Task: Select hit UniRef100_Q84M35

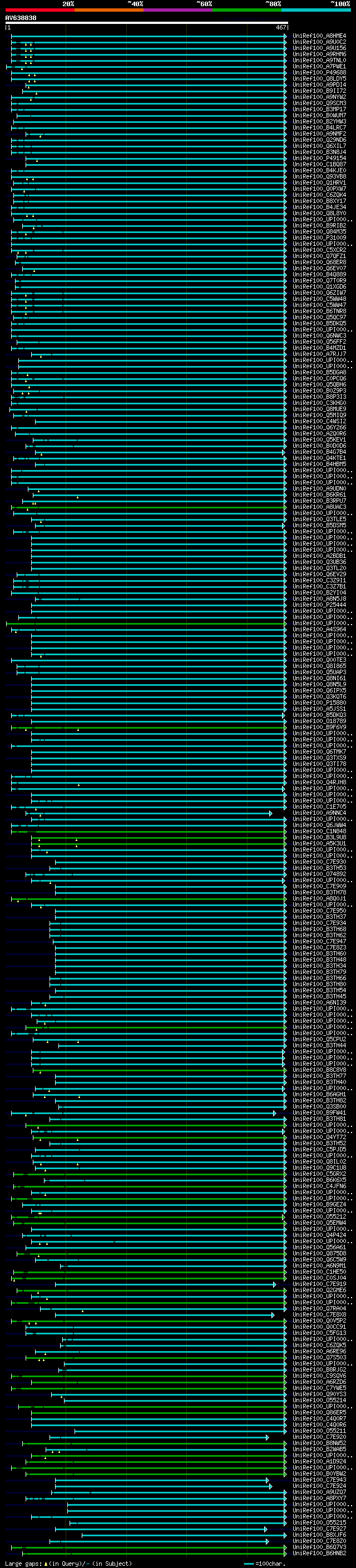Action: coord(319,231)
